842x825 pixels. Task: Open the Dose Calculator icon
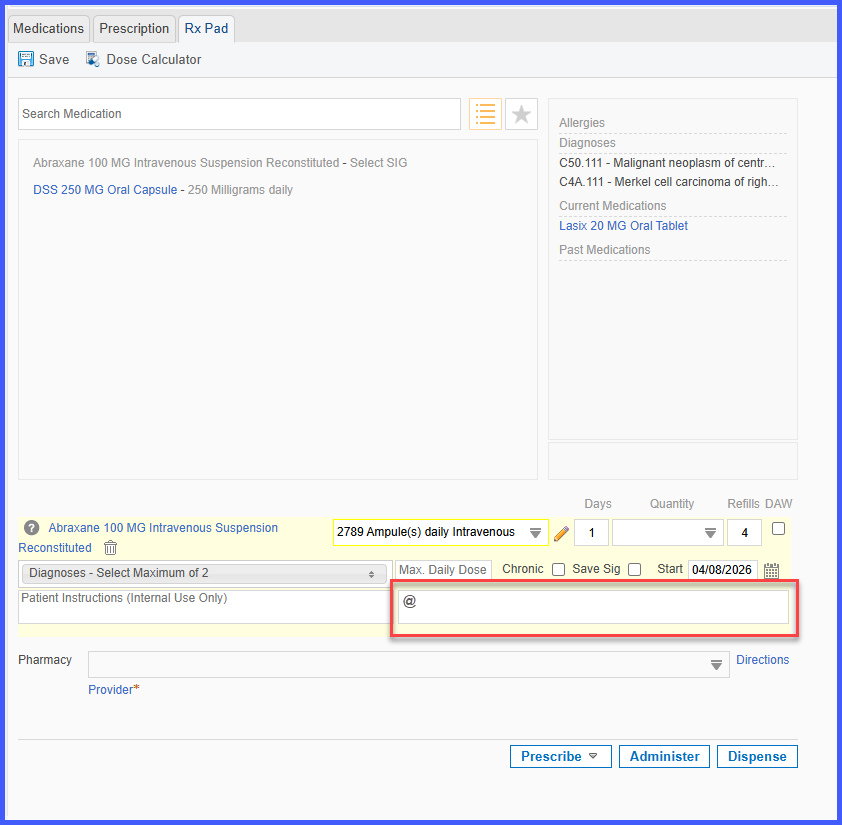pyautogui.click(x=92, y=59)
